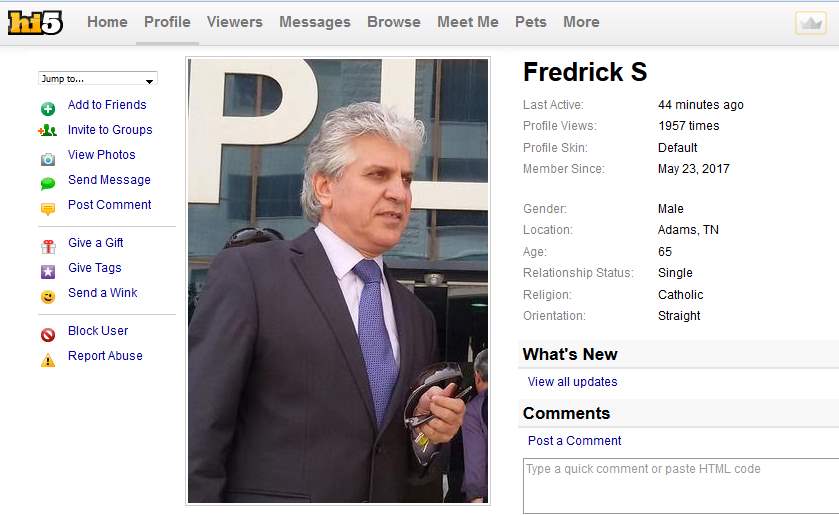The width and height of the screenshot is (839, 515).
Task: Go to the Meet Me tab
Action: pos(468,22)
